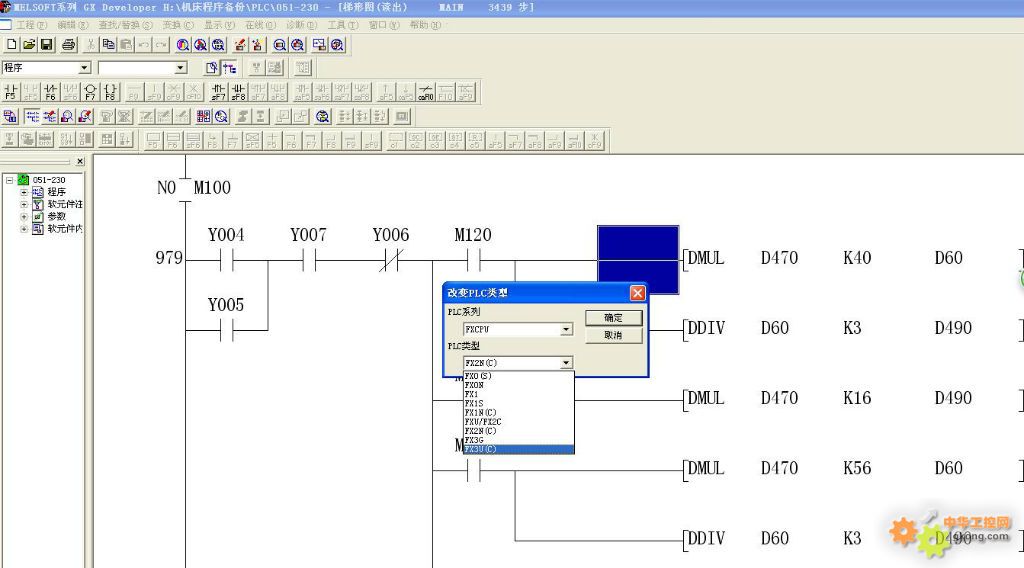Click the Y005 parallel contact
Image resolution: width=1024 pixels, height=568 pixels.
[226, 330]
